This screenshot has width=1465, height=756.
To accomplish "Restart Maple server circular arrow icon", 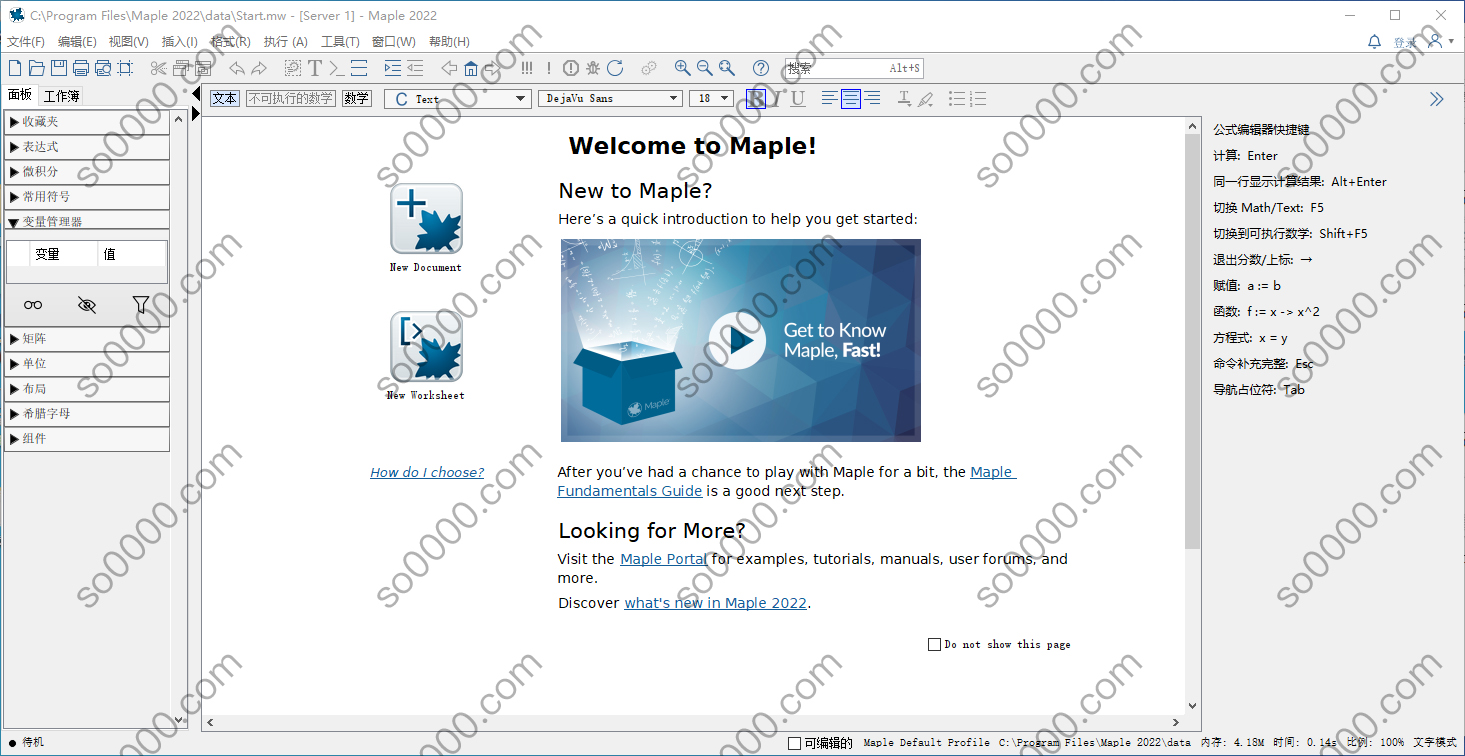I will tap(615, 68).
